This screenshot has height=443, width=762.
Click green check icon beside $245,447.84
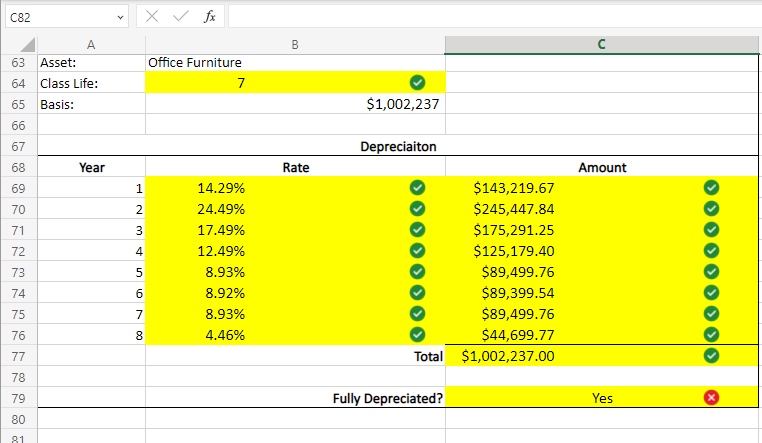[x=711, y=208]
